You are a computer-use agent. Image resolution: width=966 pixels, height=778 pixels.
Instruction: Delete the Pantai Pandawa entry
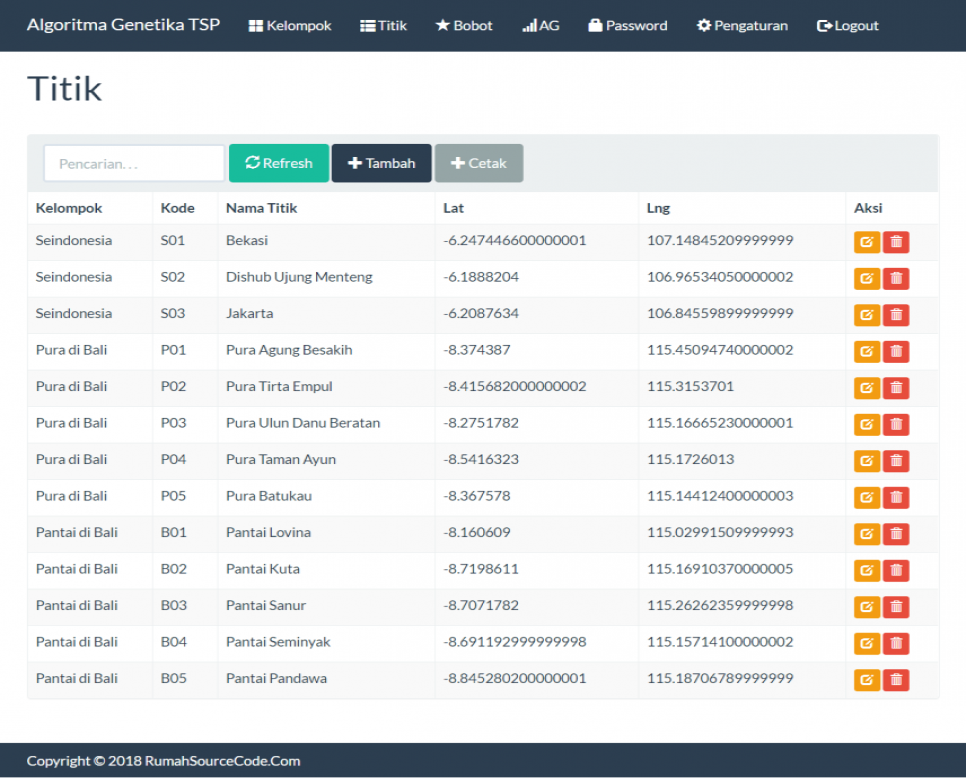(896, 680)
